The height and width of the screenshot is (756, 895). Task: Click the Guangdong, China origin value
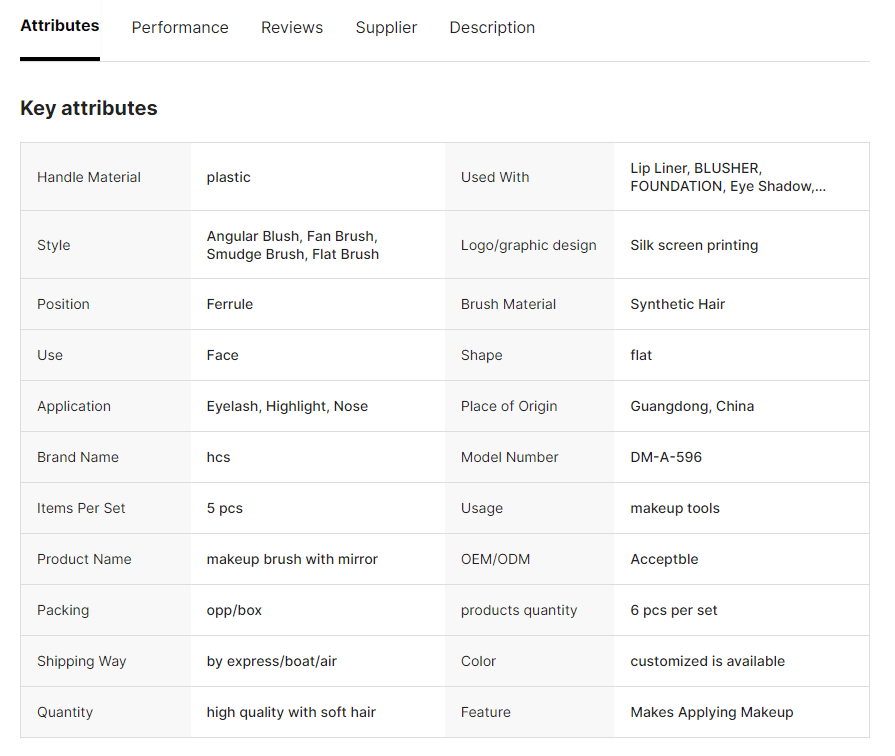[692, 406]
